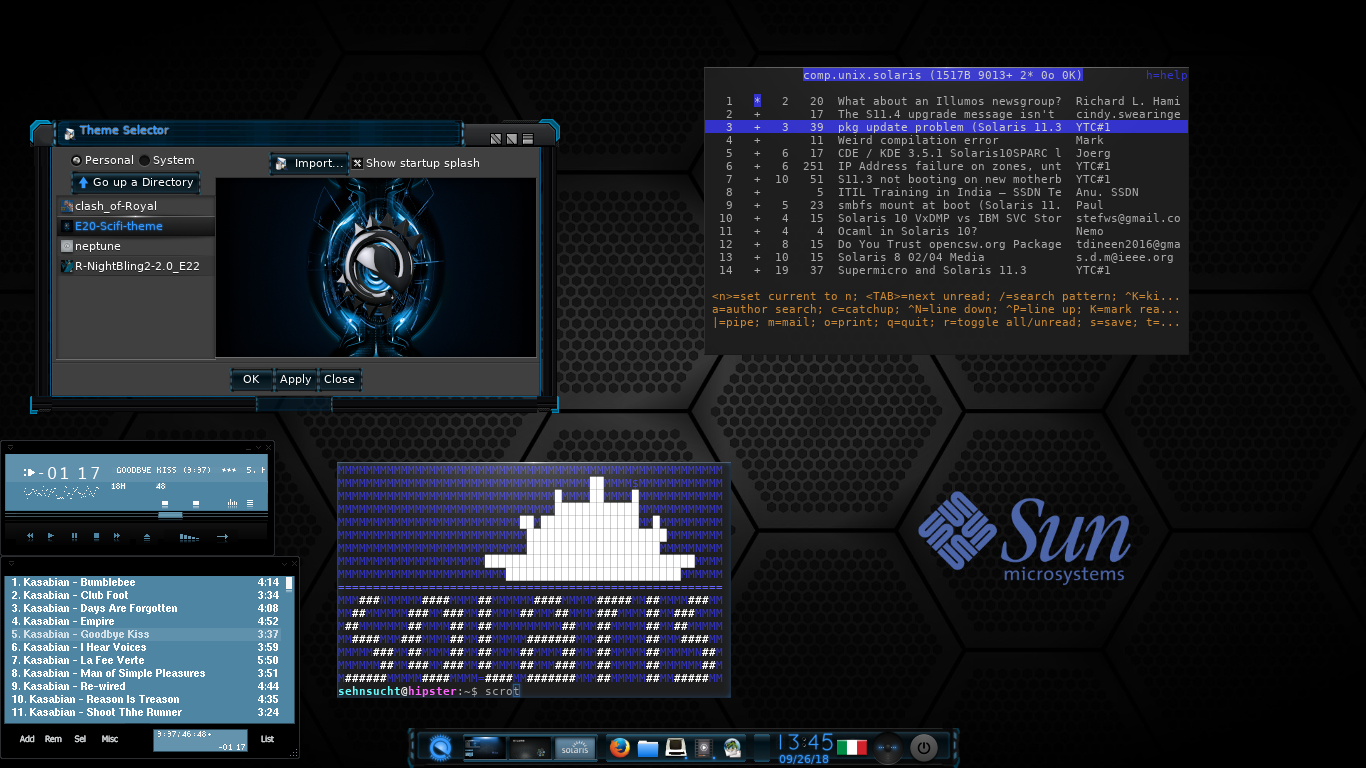The width and height of the screenshot is (1366, 768).
Task: Open keyboard layout Italian flag icon
Action: [852, 747]
